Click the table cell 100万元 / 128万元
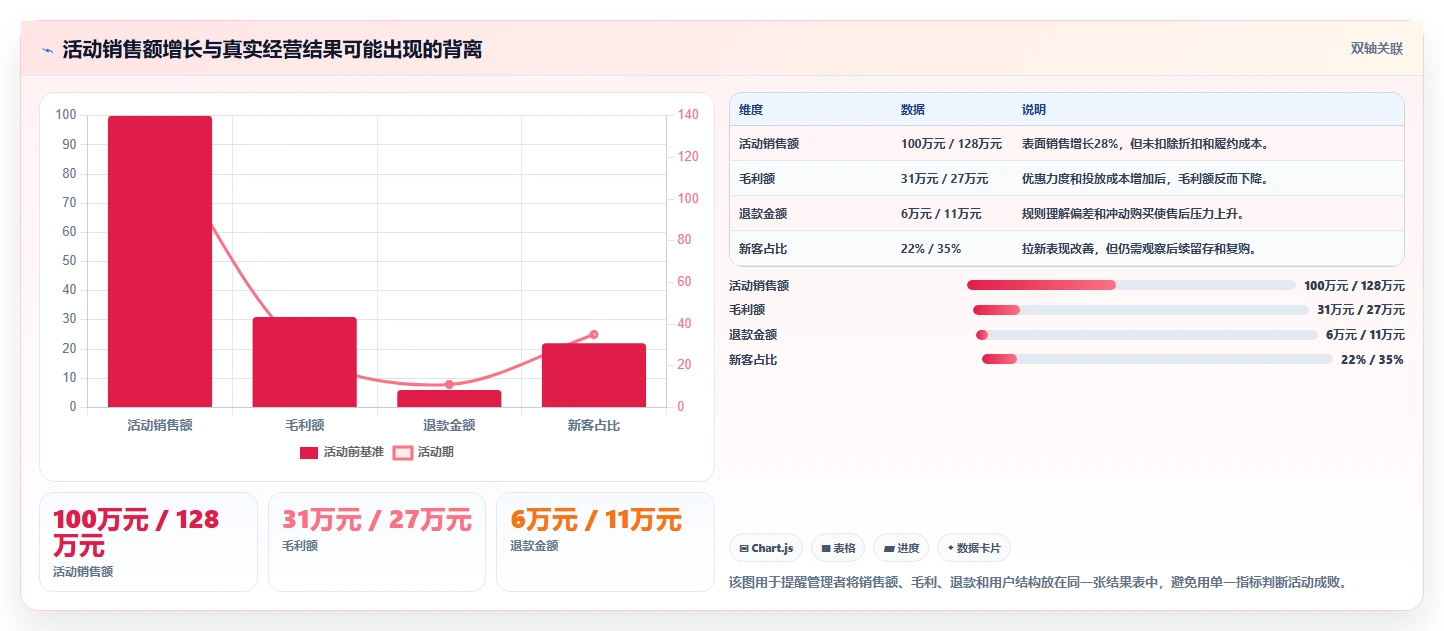 click(951, 144)
